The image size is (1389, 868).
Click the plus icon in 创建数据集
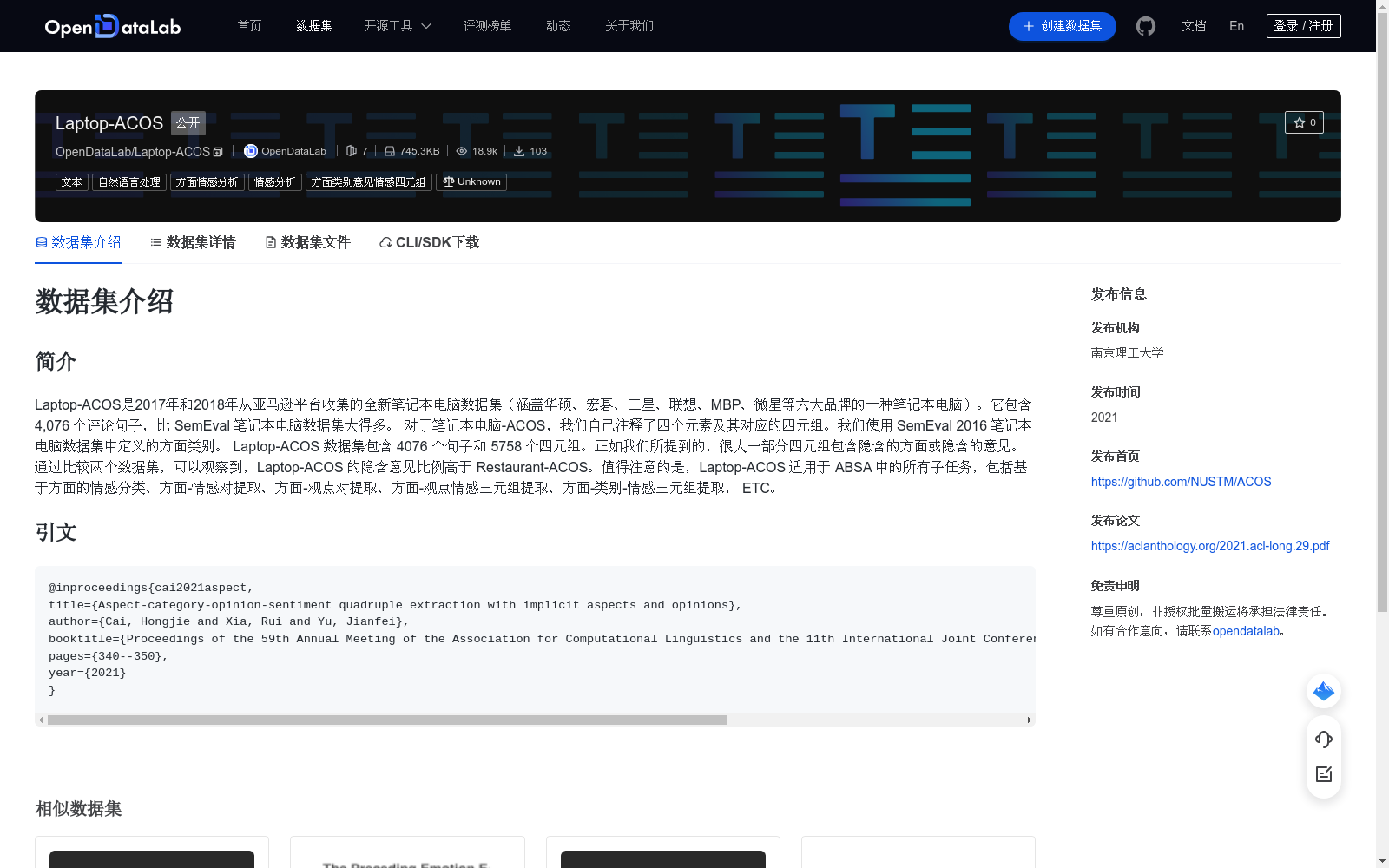click(1029, 26)
